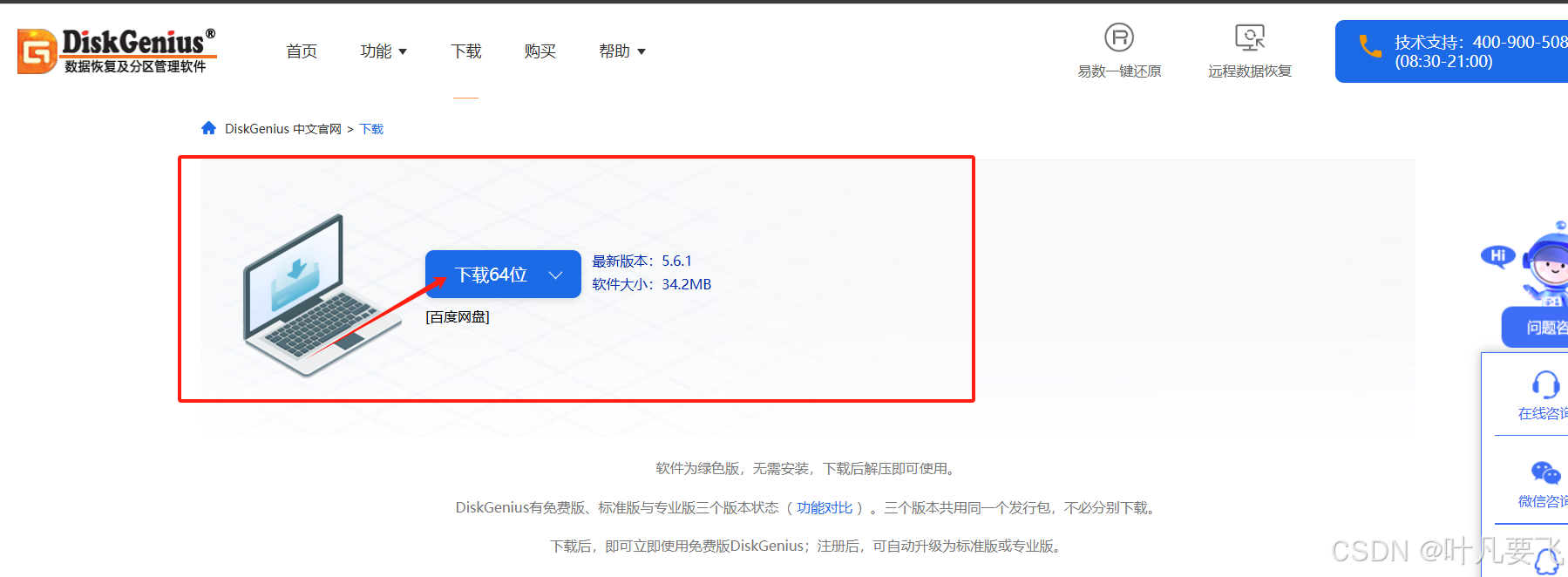Click the phone icon in support banner

(1370, 46)
